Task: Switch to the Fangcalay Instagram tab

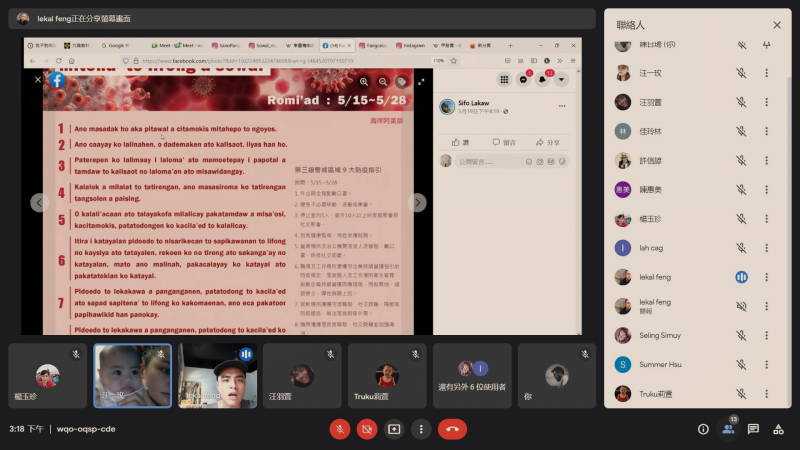Action: click(373, 45)
